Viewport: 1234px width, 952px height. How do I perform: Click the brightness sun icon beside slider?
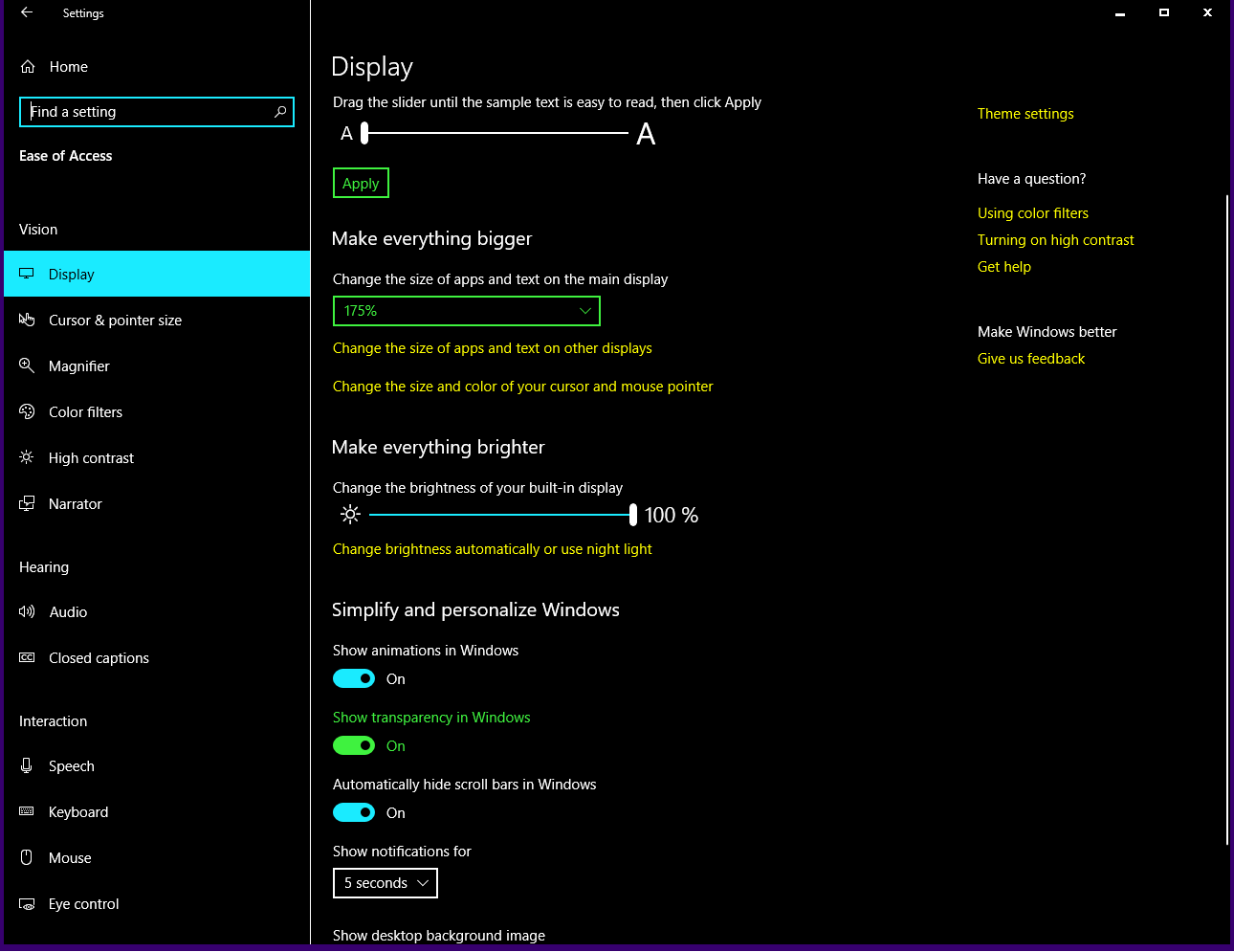(x=350, y=515)
